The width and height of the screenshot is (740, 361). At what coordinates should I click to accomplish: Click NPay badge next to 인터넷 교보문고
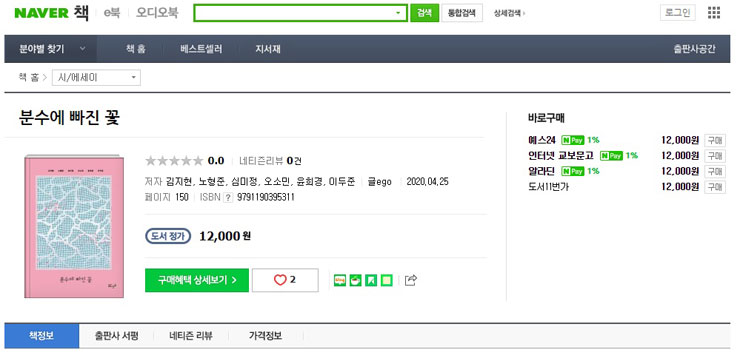611,156
